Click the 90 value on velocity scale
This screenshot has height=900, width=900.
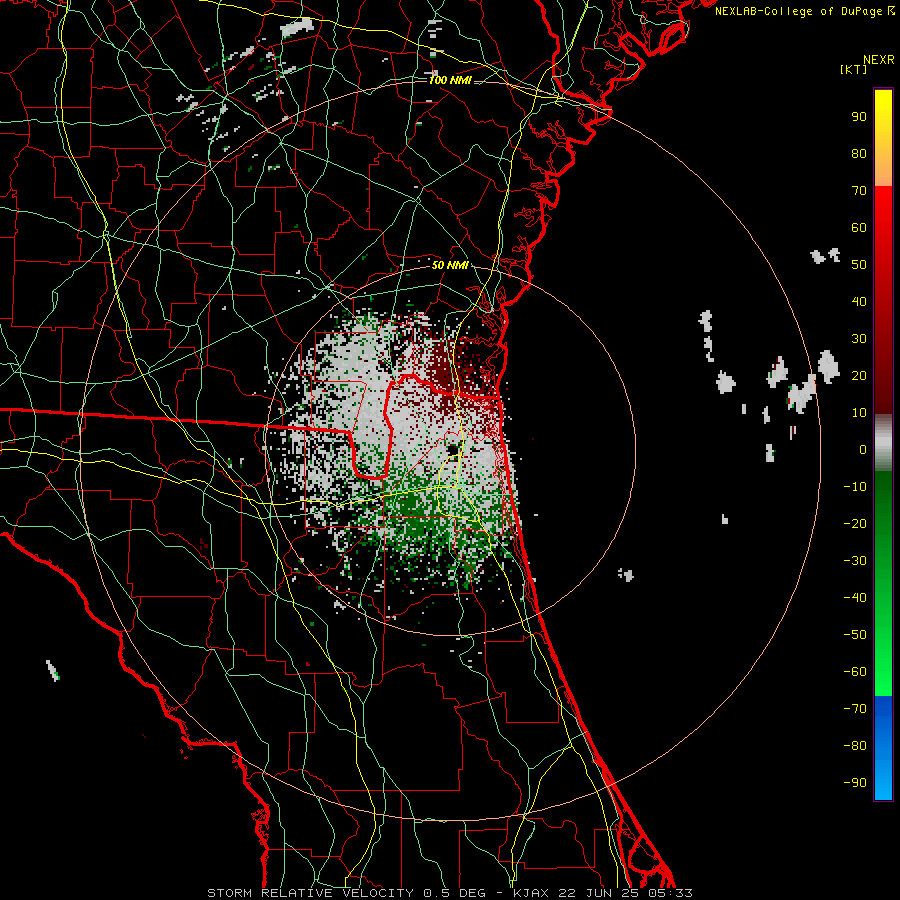point(859,117)
